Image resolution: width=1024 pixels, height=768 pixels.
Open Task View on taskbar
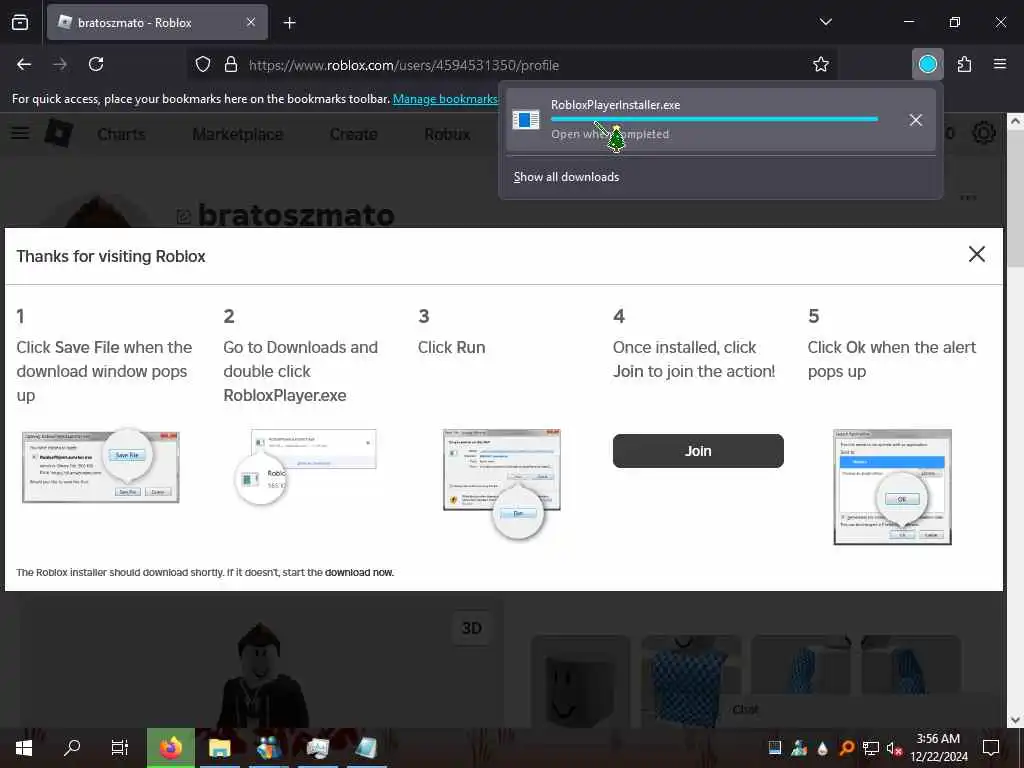(120, 748)
